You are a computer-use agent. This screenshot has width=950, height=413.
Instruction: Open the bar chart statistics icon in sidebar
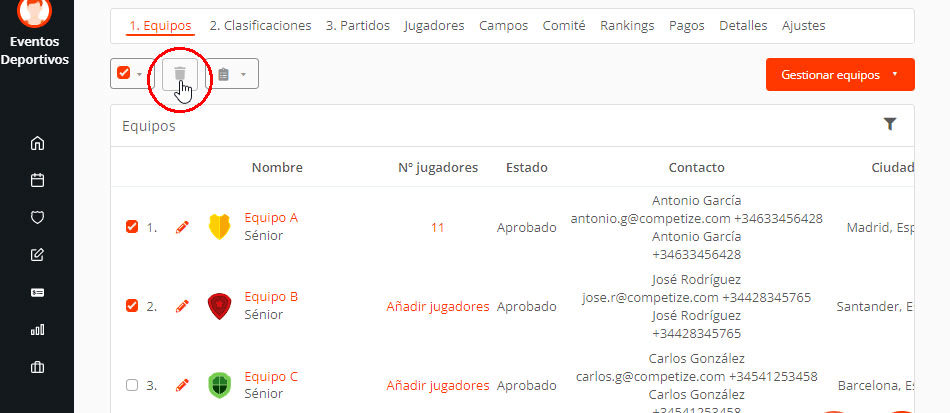tap(38, 330)
